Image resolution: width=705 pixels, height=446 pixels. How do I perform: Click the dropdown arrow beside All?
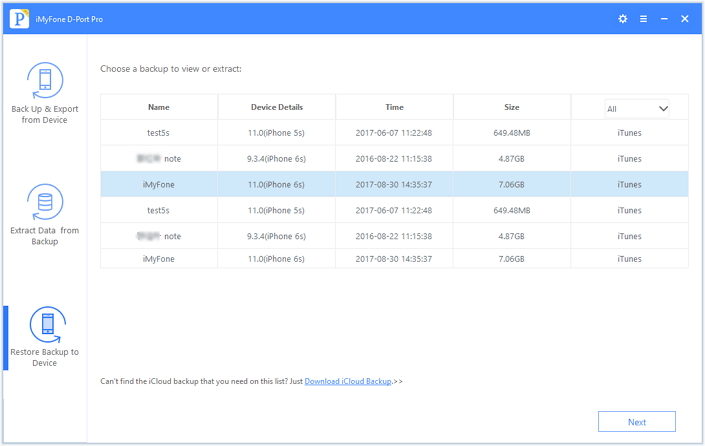point(663,109)
